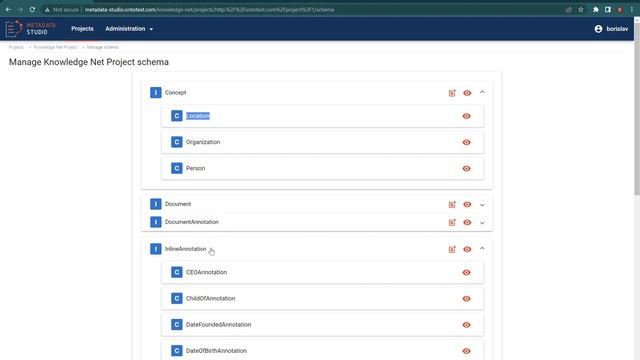Screen dimensions: 640x360
Task: Click the add-class icon on Document row
Action: coord(452,204)
